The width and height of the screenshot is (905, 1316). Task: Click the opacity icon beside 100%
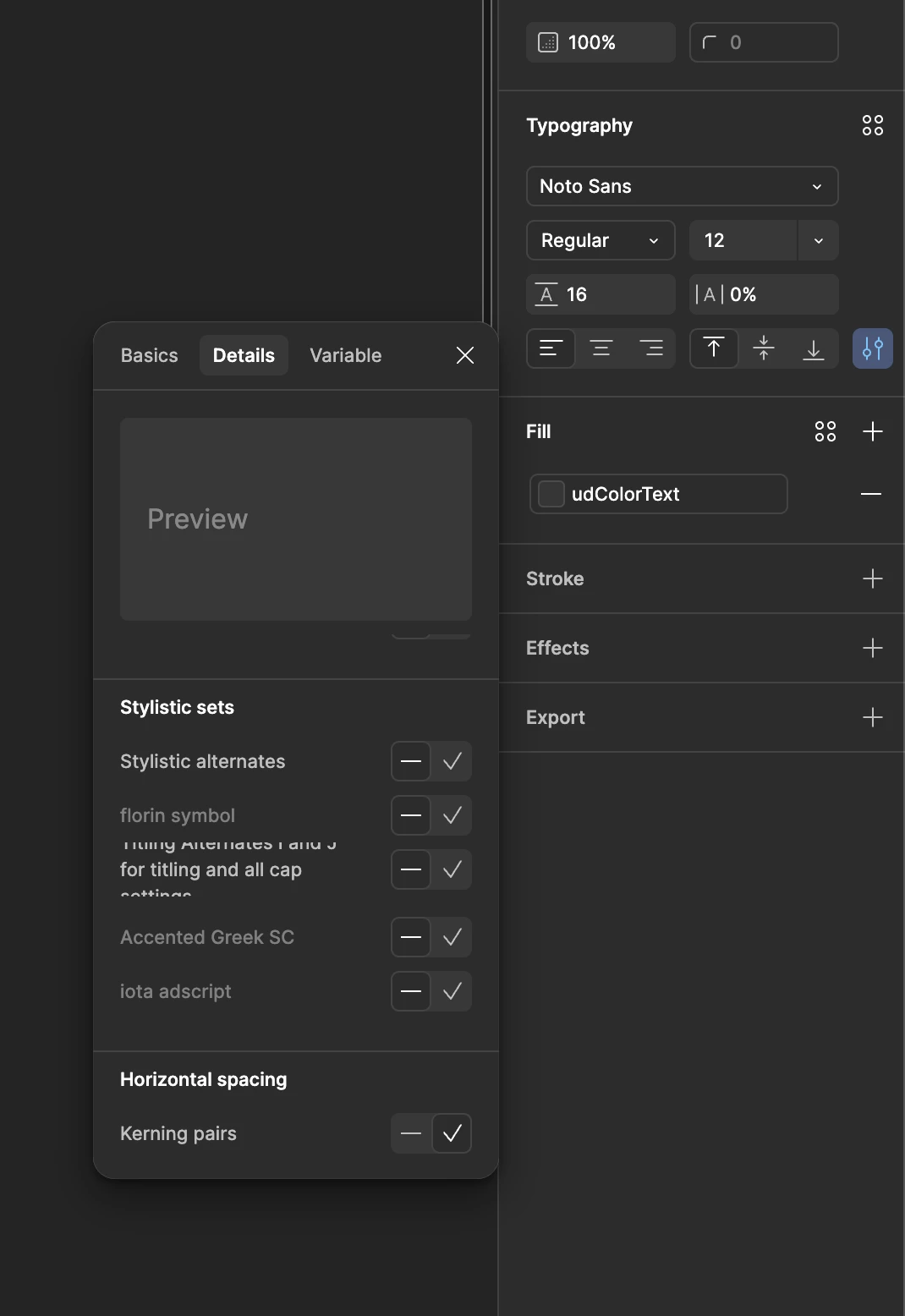pos(548,42)
